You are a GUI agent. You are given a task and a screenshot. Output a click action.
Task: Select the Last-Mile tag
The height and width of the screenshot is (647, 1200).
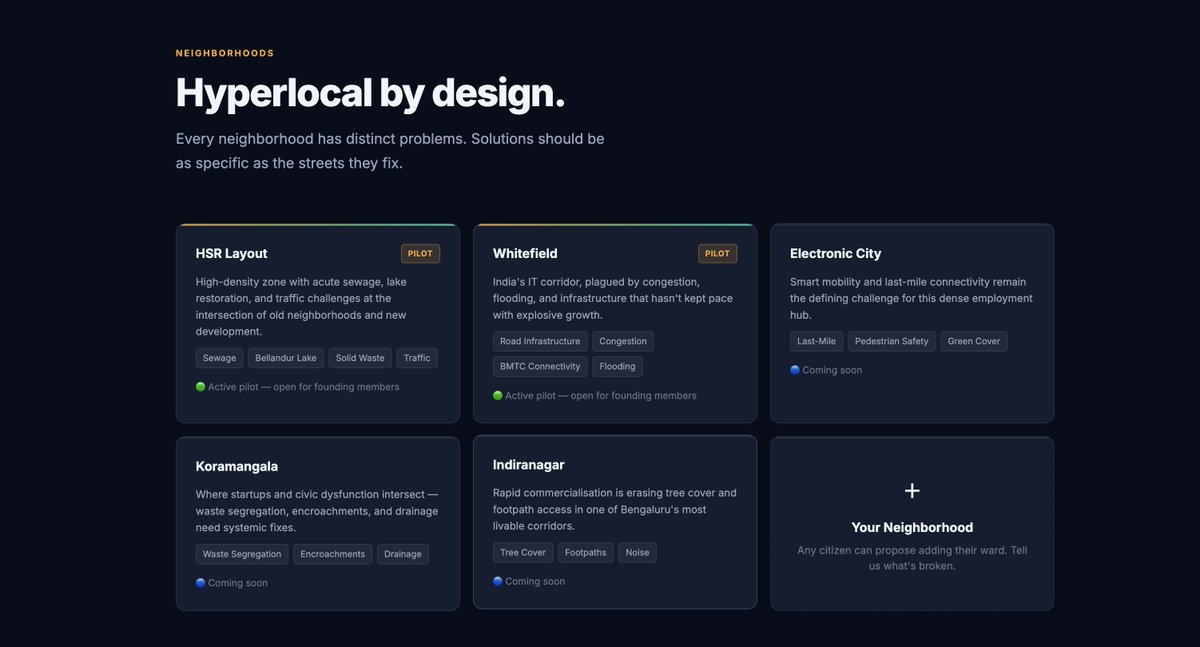click(816, 341)
